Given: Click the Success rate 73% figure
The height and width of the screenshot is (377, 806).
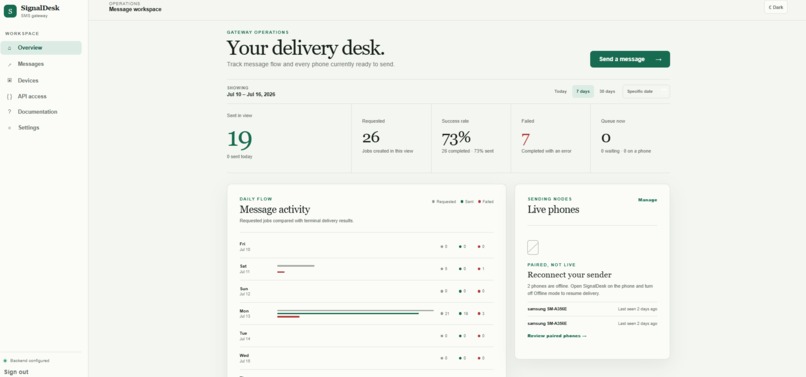Looking at the screenshot, I should click(x=456, y=137).
